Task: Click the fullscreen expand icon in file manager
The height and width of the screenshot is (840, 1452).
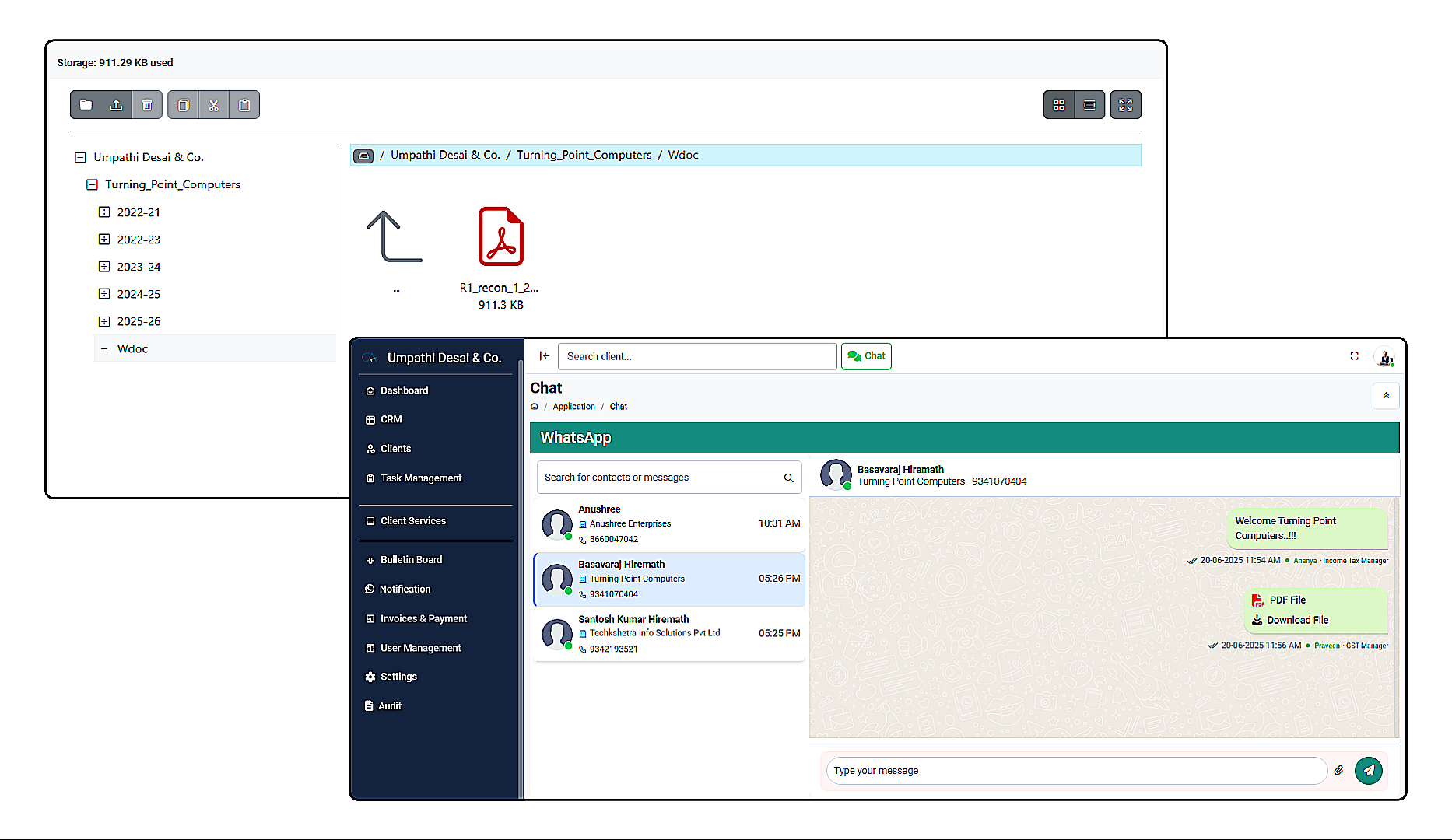Action: pos(1126,105)
